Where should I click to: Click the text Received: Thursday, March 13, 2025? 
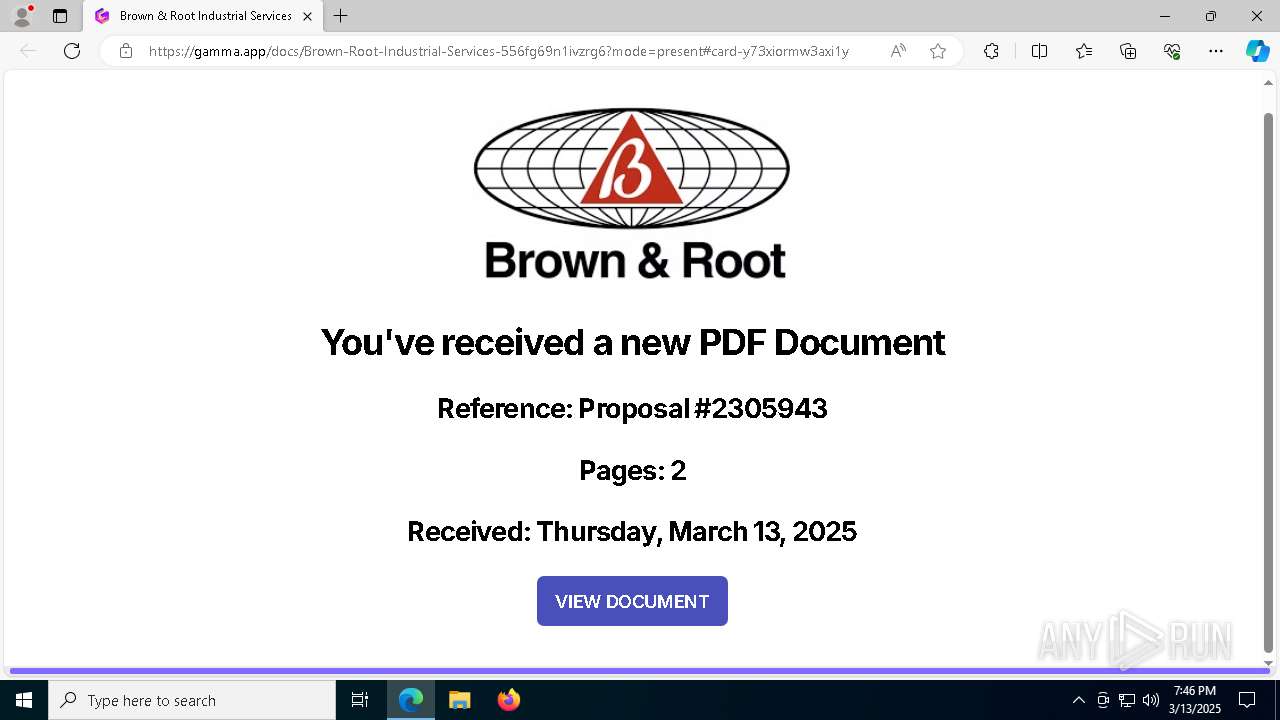pyautogui.click(x=632, y=531)
